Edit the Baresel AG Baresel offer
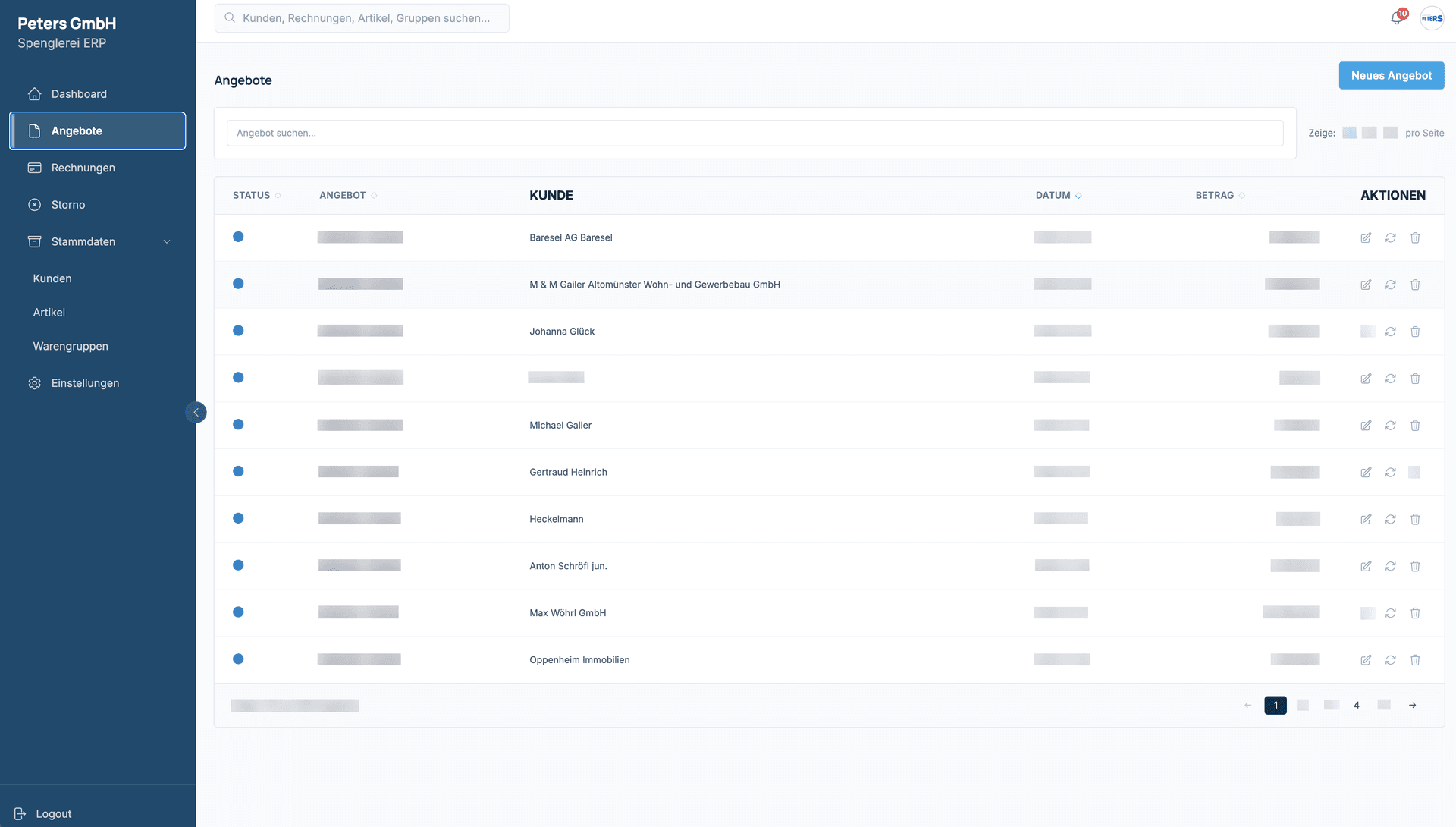The height and width of the screenshot is (827, 1456). [1366, 237]
